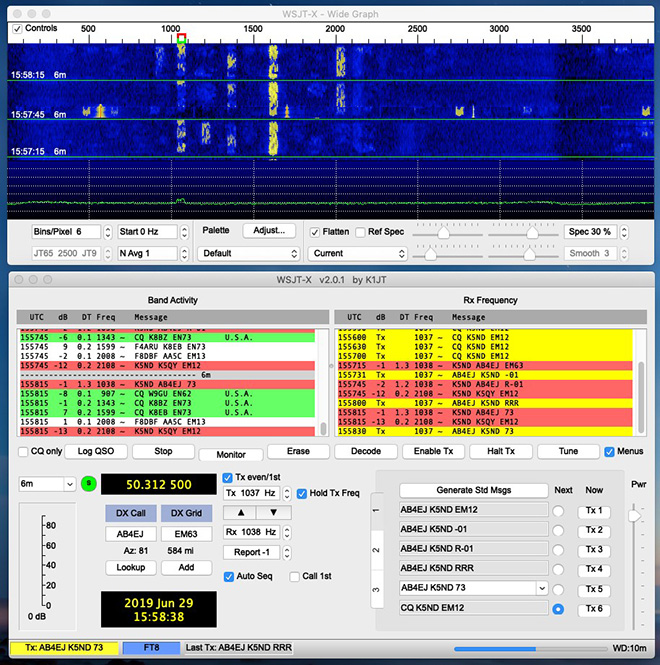
Task: Switch to tab 3 in the message panel
Action: coord(376,589)
